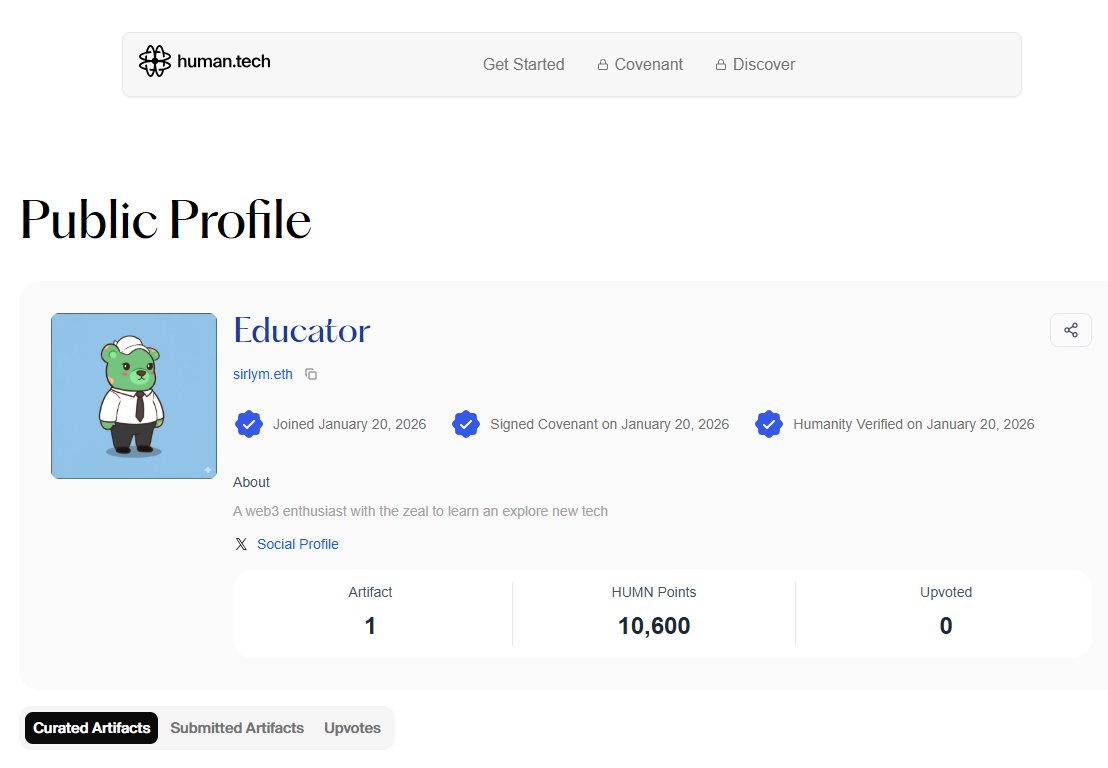This screenshot has width=1108, height=768.
Task: Click the 10,600 points value
Action: [654, 626]
